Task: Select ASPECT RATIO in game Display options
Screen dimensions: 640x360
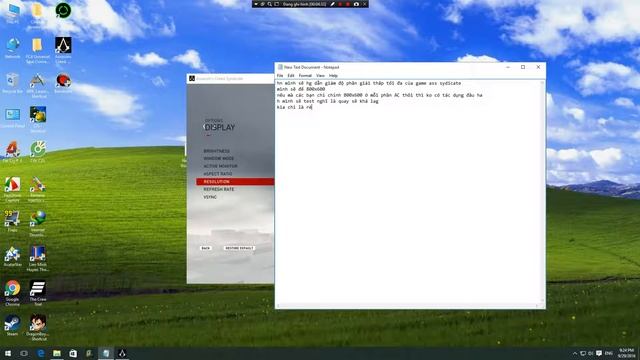Action: tap(218, 174)
